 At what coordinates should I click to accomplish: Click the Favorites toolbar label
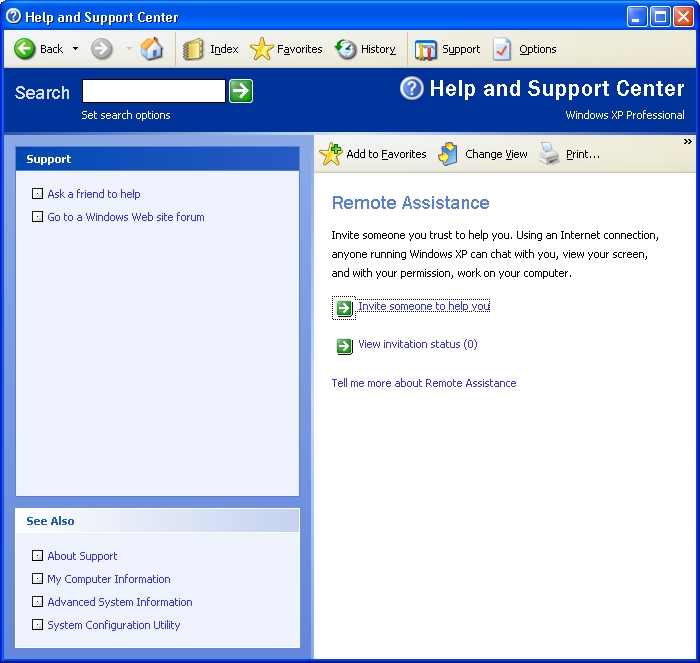tap(300, 49)
